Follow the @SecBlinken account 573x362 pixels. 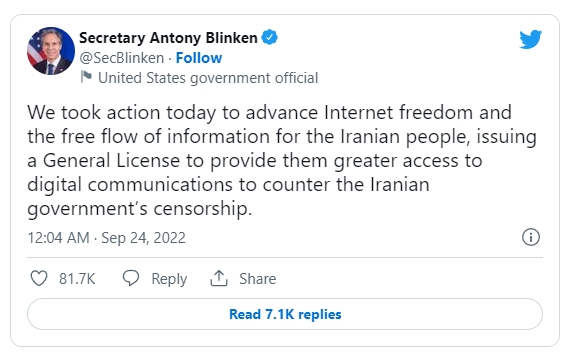click(x=199, y=58)
